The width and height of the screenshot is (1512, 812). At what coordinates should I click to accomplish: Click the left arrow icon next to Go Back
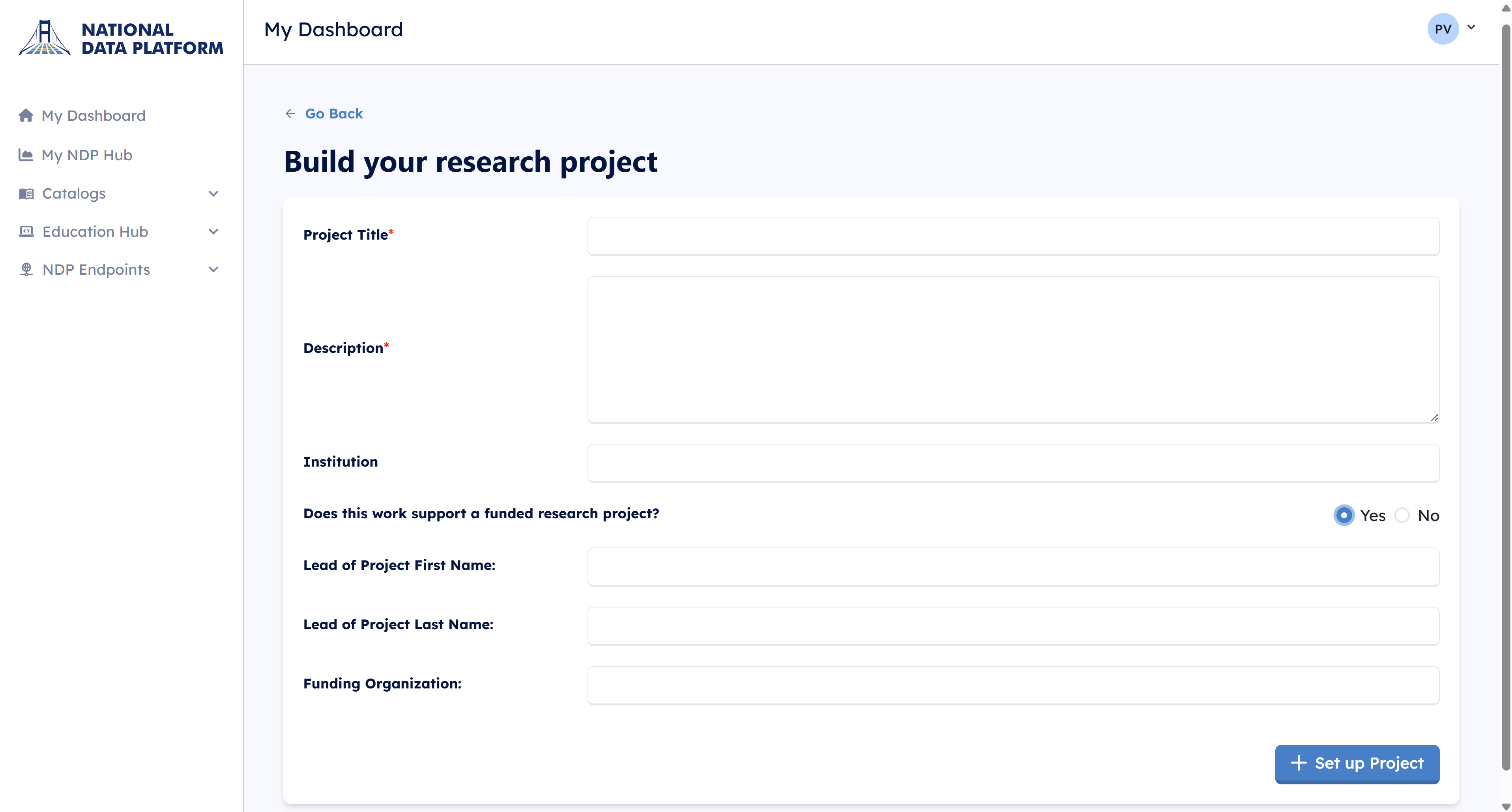click(290, 113)
